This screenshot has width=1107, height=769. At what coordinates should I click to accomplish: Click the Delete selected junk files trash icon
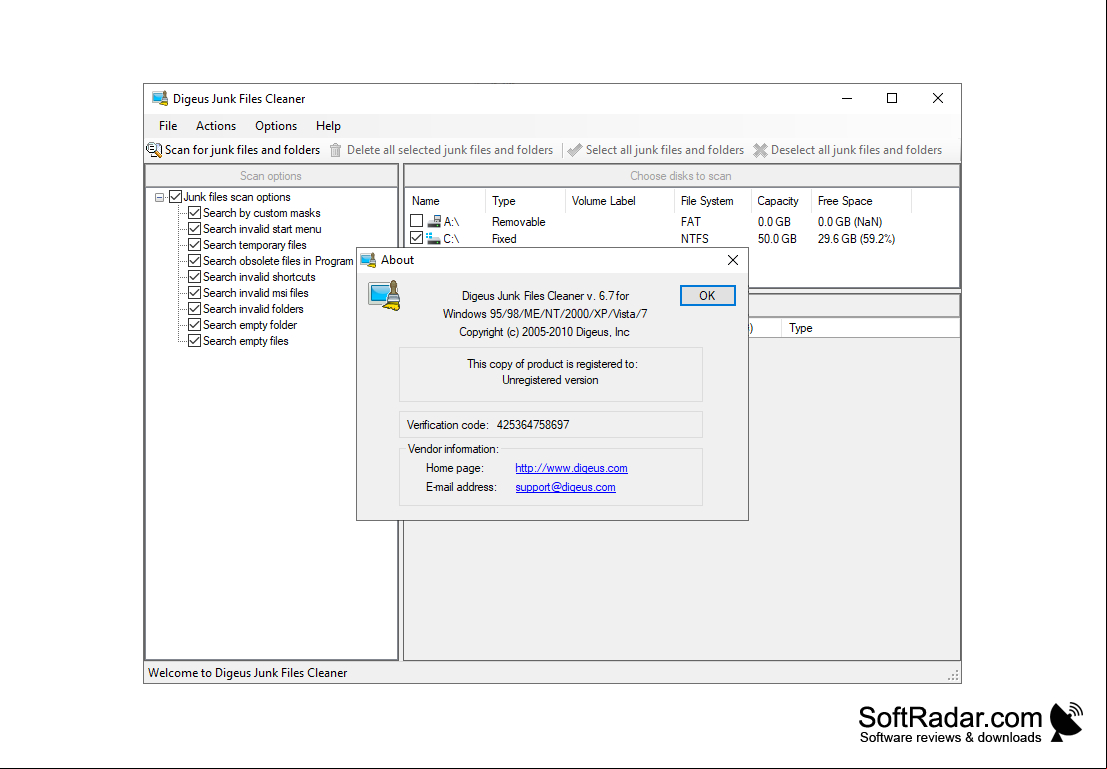[335, 150]
